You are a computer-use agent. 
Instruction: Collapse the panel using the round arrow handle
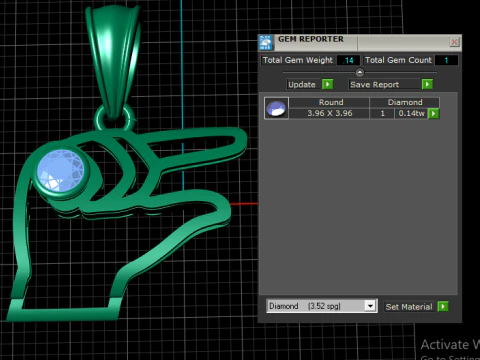click(x=360, y=72)
